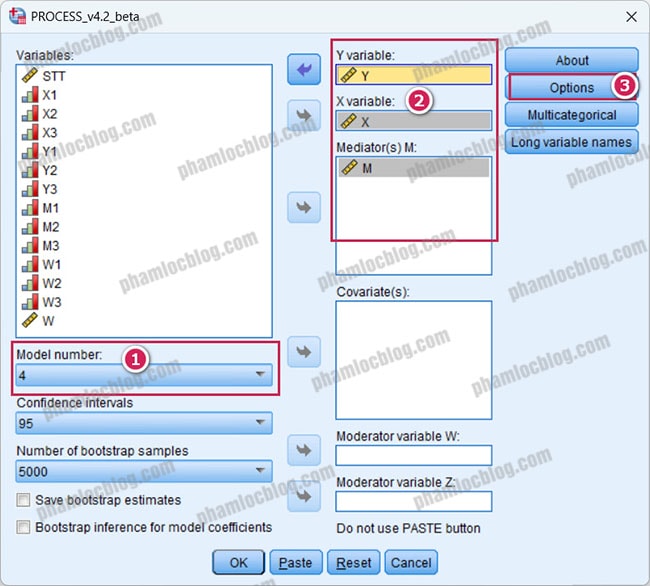This screenshot has width=650, height=586.
Task: Select STT text in Variables list
Action: (x=54, y=76)
